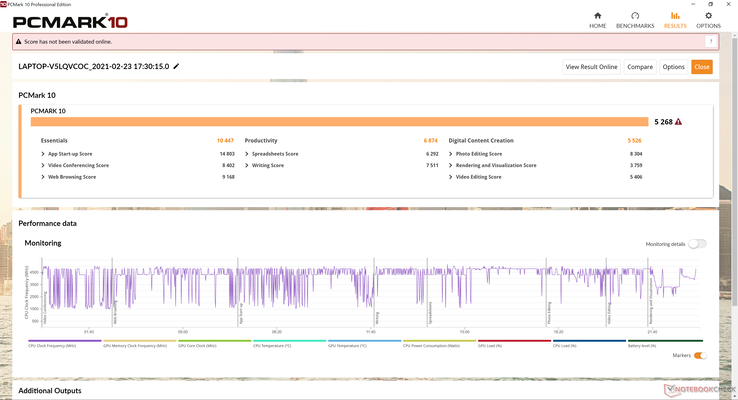Image resolution: width=738 pixels, height=400 pixels.
Task: Expand the App Start-up Score row
Action: point(43,153)
